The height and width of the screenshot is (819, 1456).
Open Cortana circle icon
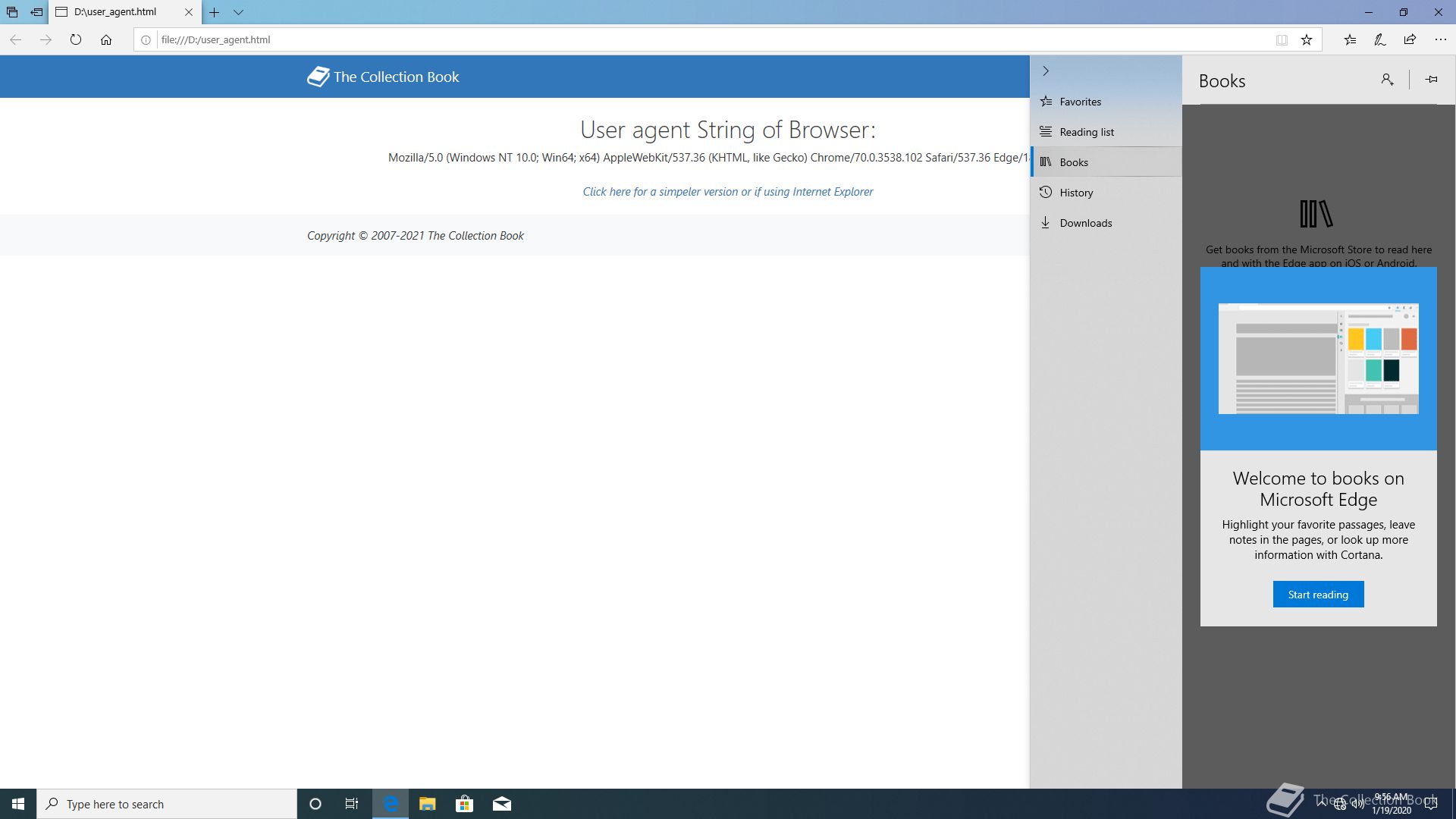point(315,804)
